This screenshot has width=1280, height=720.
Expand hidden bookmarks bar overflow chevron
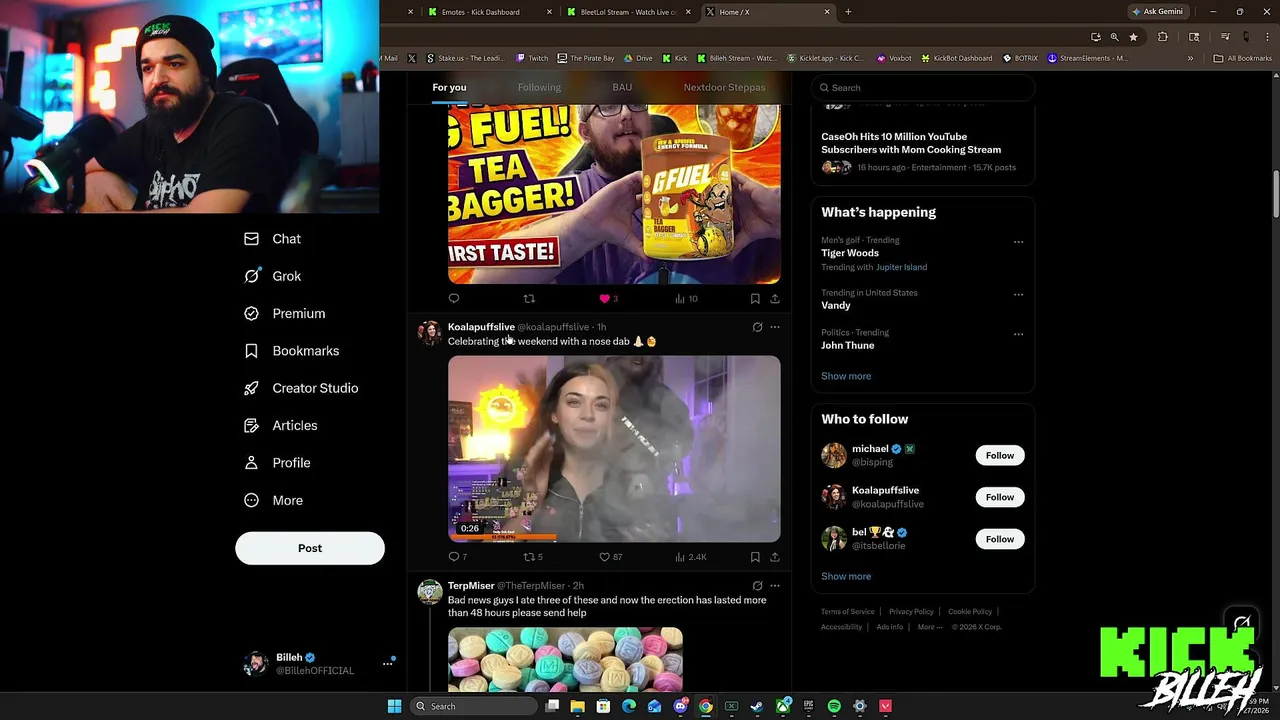point(1190,58)
